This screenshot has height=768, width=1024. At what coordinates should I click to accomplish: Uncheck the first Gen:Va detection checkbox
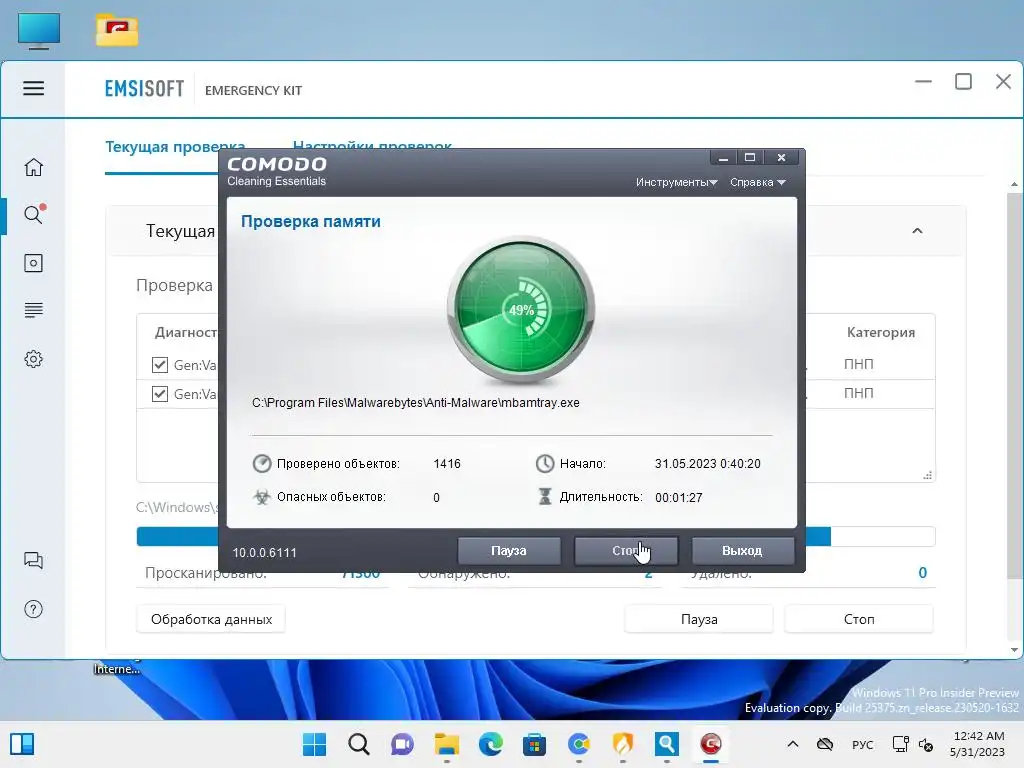(160, 364)
